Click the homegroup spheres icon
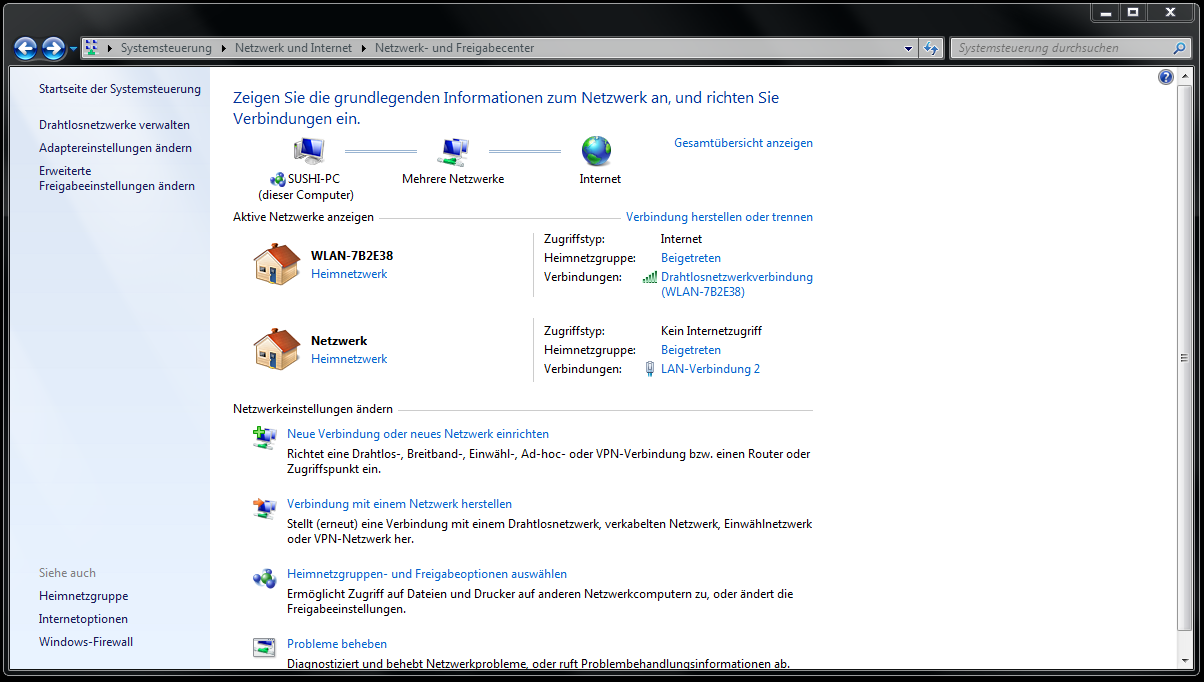The image size is (1204, 682). 264,577
